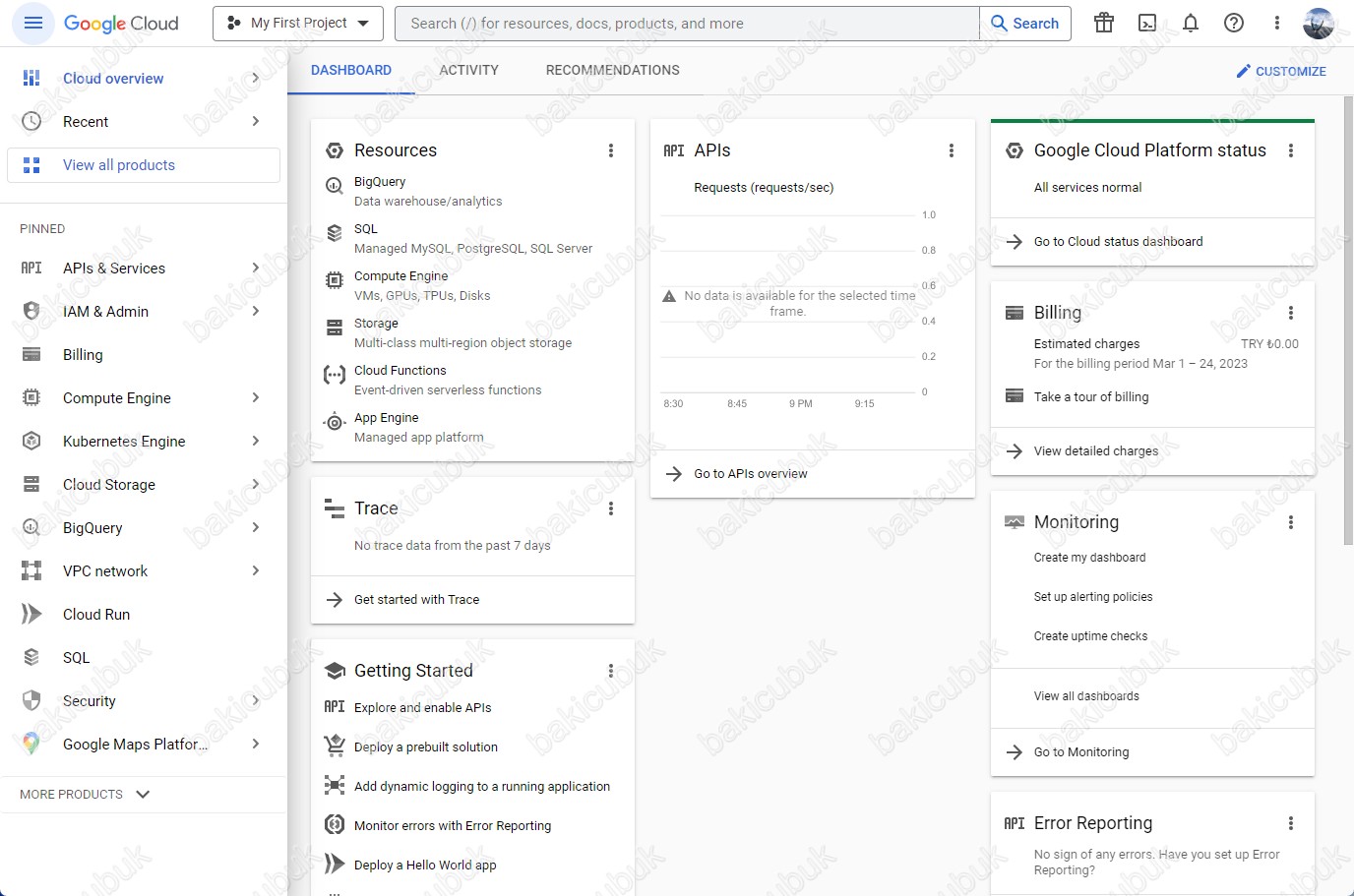Click View all dashboards link
The image size is (1354, 896).
[1086, 696]
